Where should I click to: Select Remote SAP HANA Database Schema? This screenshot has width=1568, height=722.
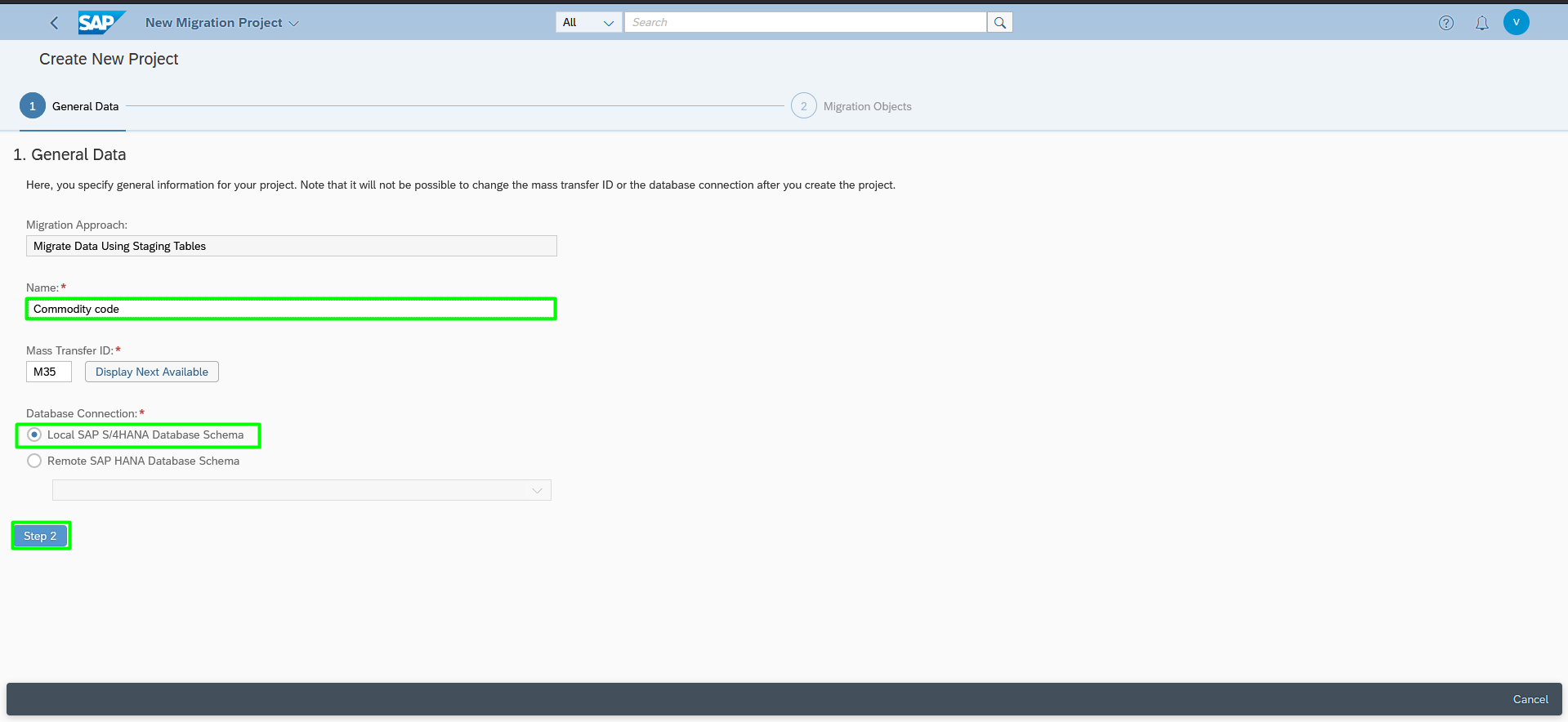point(34,461)
